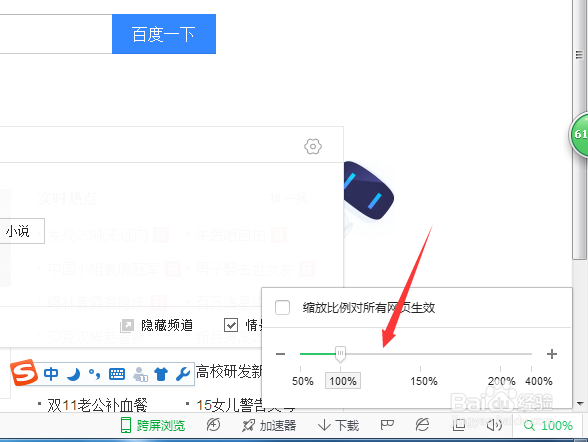Image resolution: width=588 pixels, height=442 pixels.
Task: Click the zoom slider handle
Action: (x=340, y=354)
